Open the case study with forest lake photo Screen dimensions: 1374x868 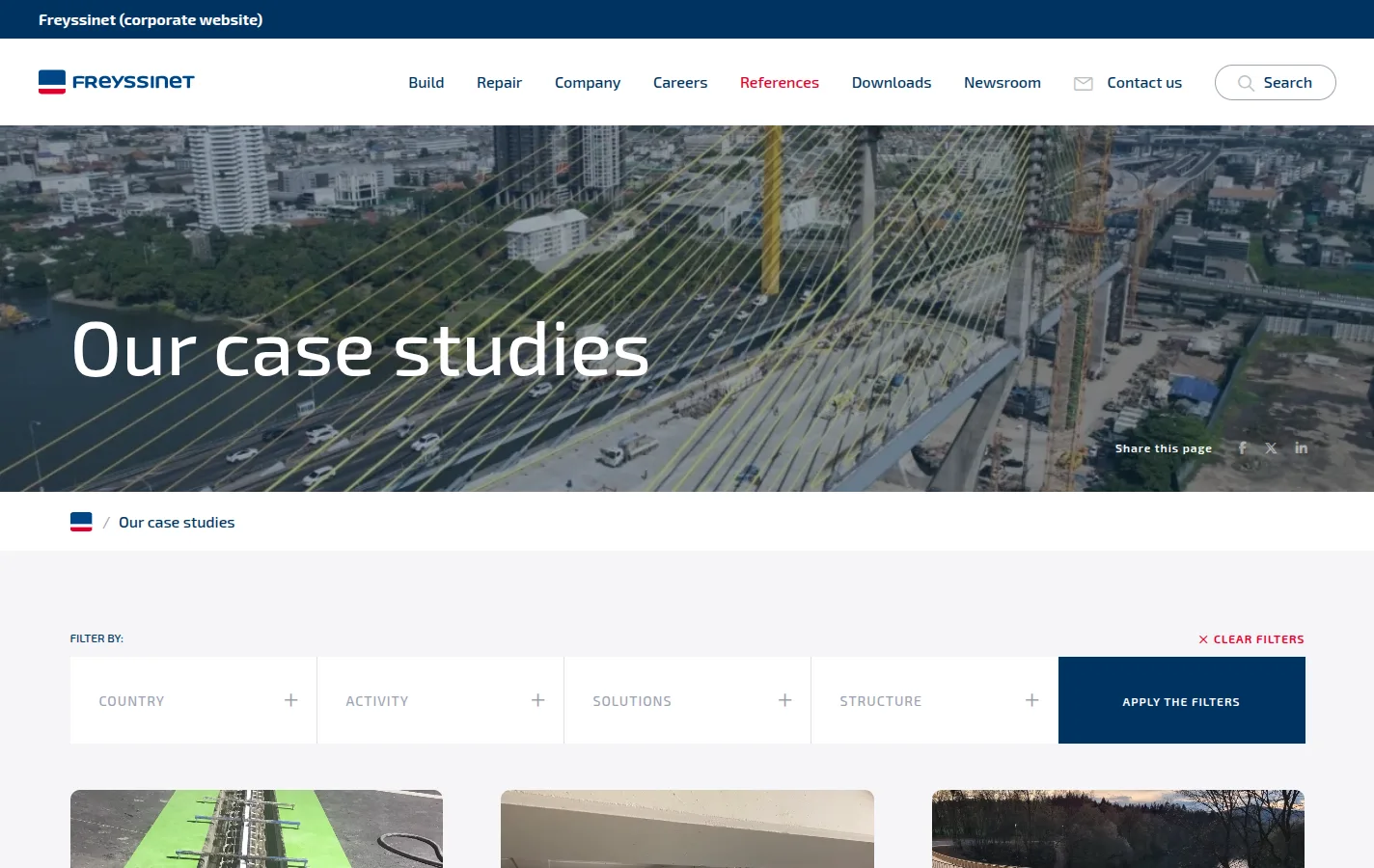click(x=1118, y=828)
